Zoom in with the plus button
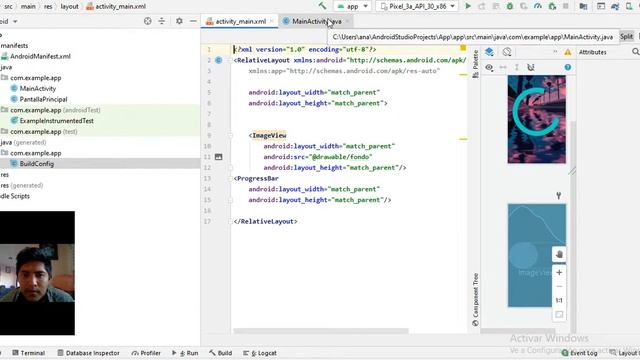The width and height of the screenshot is (640, 360). 559,272
